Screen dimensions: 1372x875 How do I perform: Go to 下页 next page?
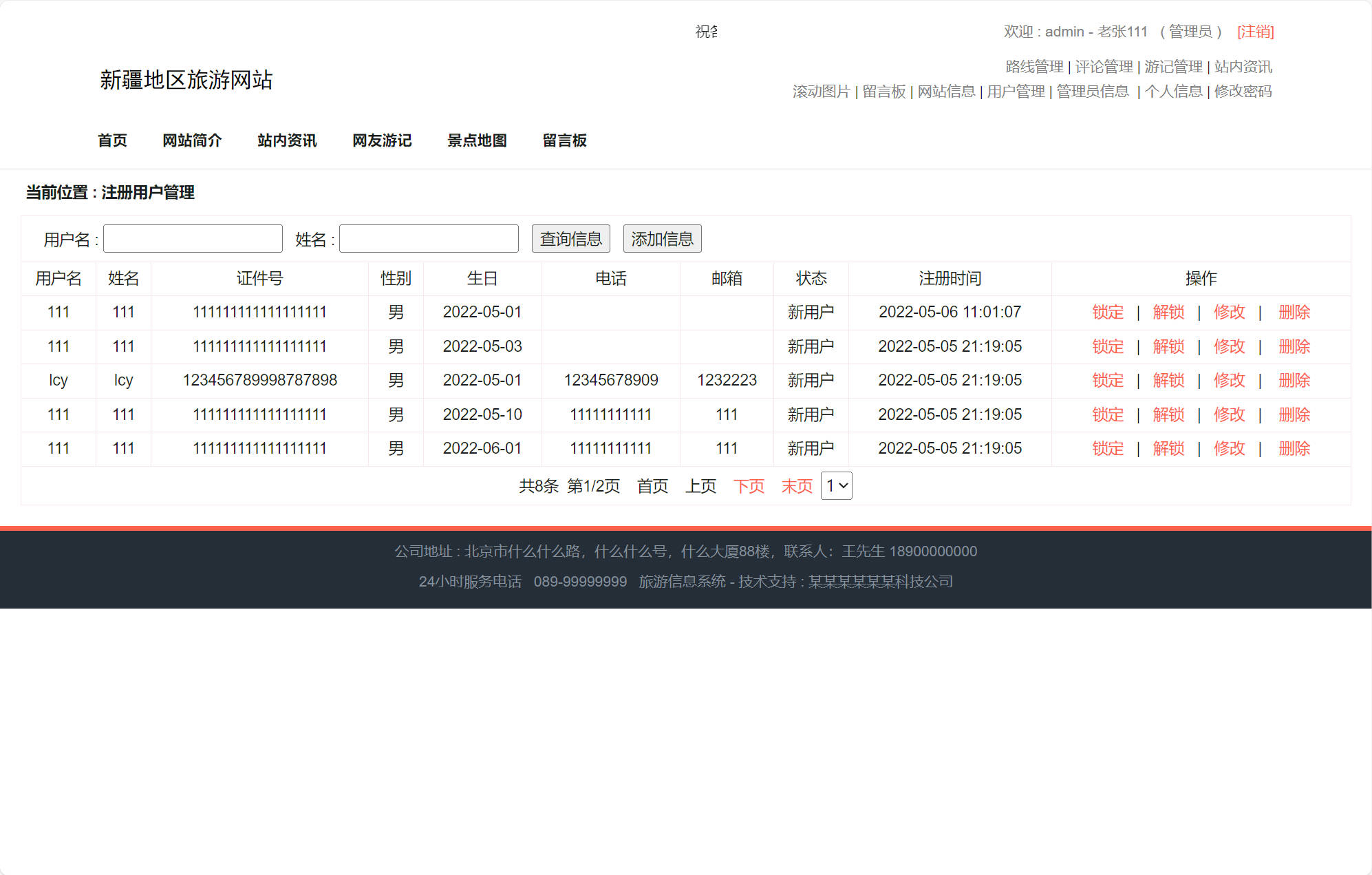[x=749, y=485]
